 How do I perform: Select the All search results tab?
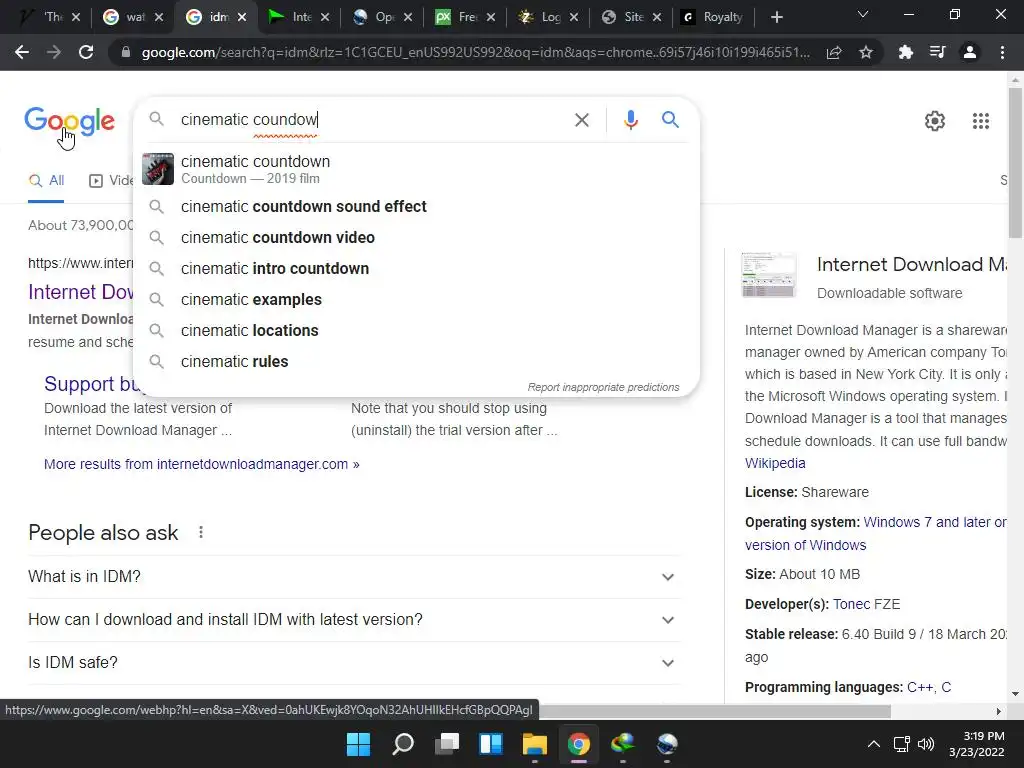pyautogui.click(x=46, y=181)
